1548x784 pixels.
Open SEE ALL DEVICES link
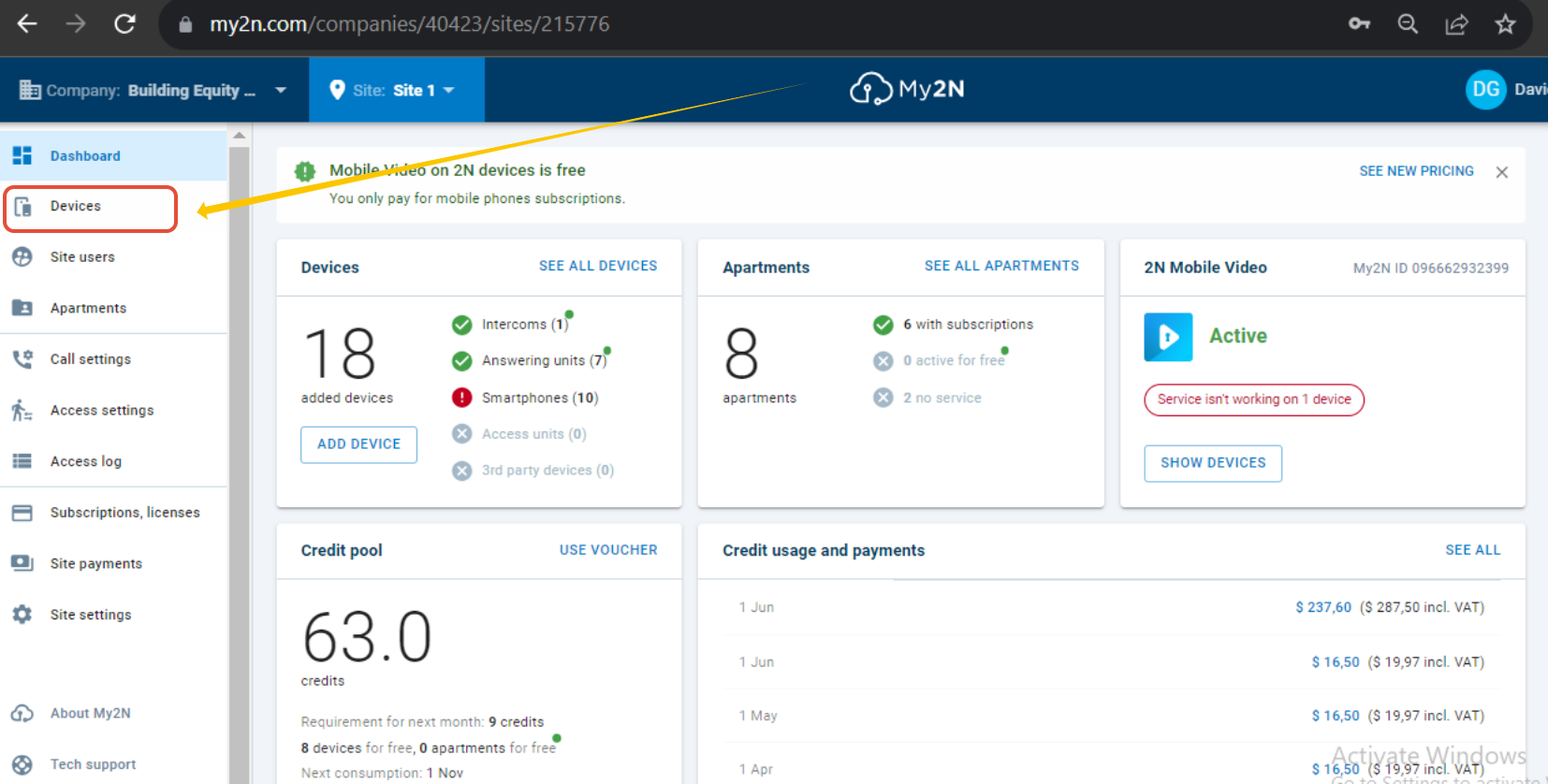598,266
